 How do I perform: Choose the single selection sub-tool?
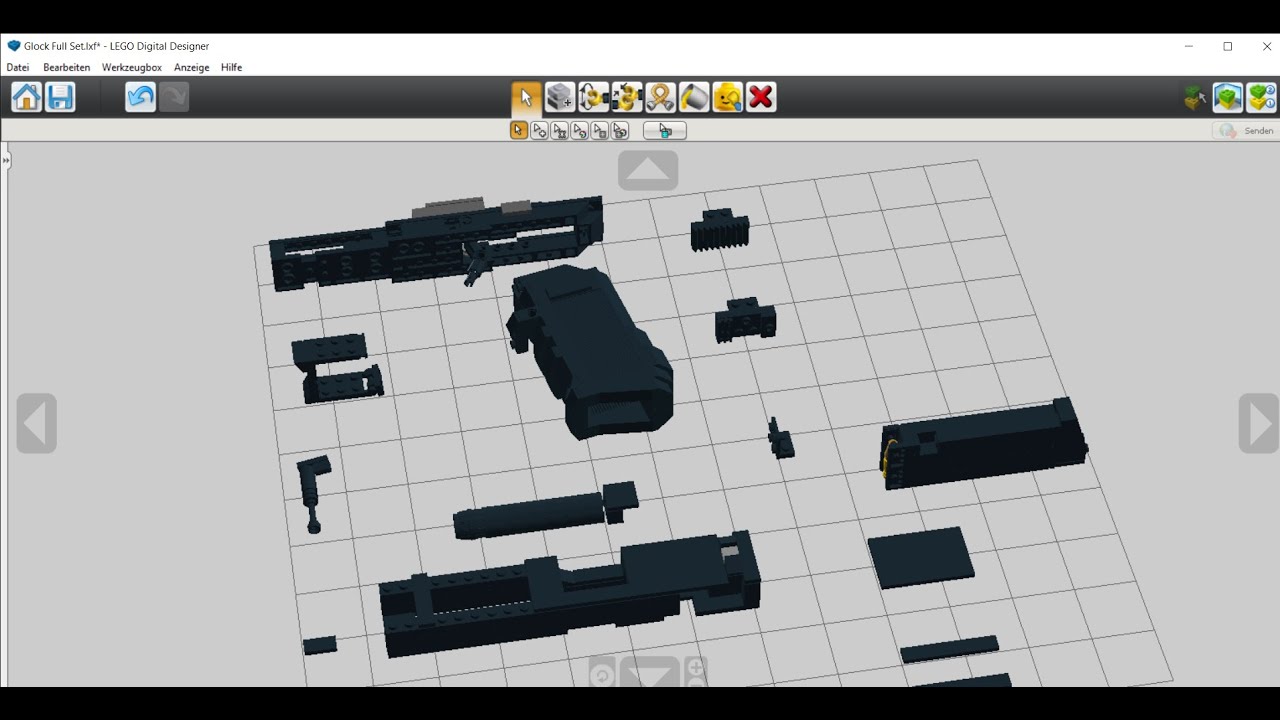[519, 130]
